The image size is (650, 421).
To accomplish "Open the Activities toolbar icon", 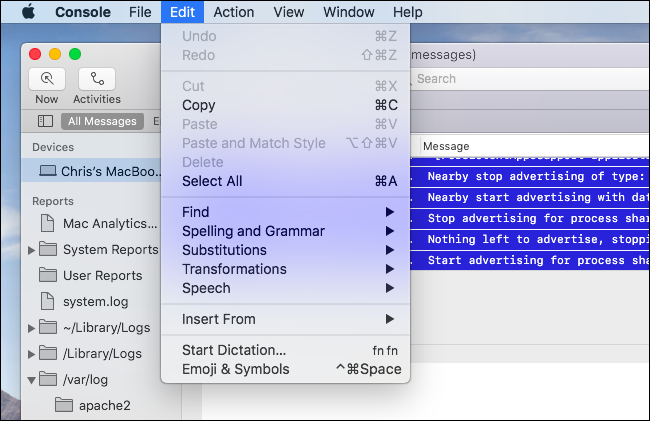I will click(x=96, y=79).
